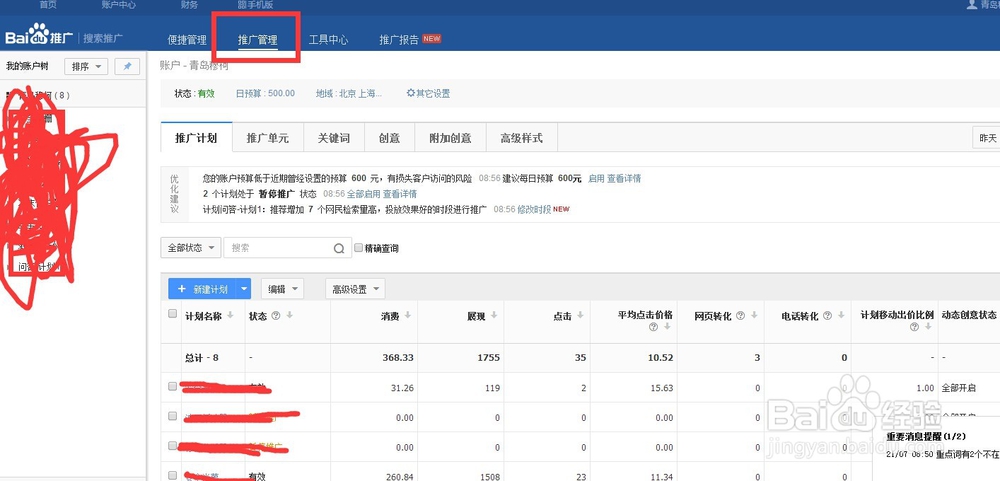Open the 昨天 date range selector
Screen dimensions: 1000x481
pos(986,138)
